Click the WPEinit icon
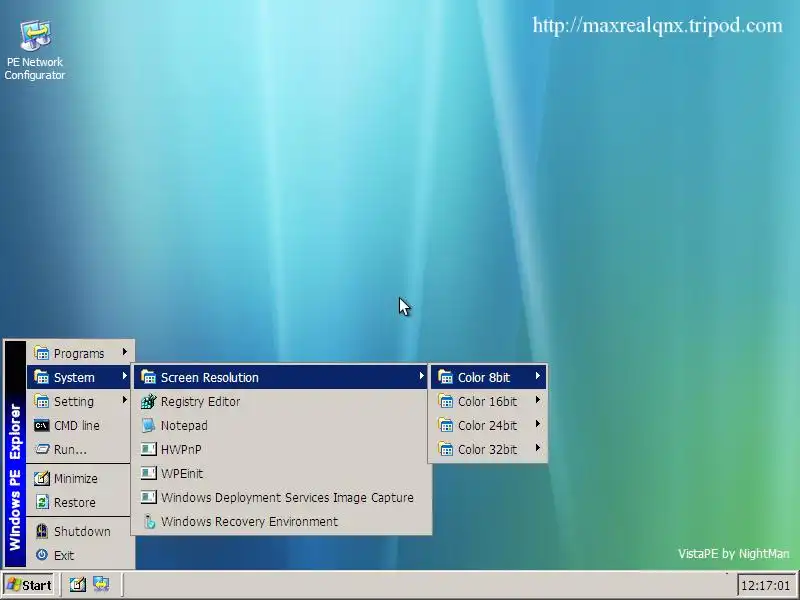 pyautogui.click(x=148, y=473)
